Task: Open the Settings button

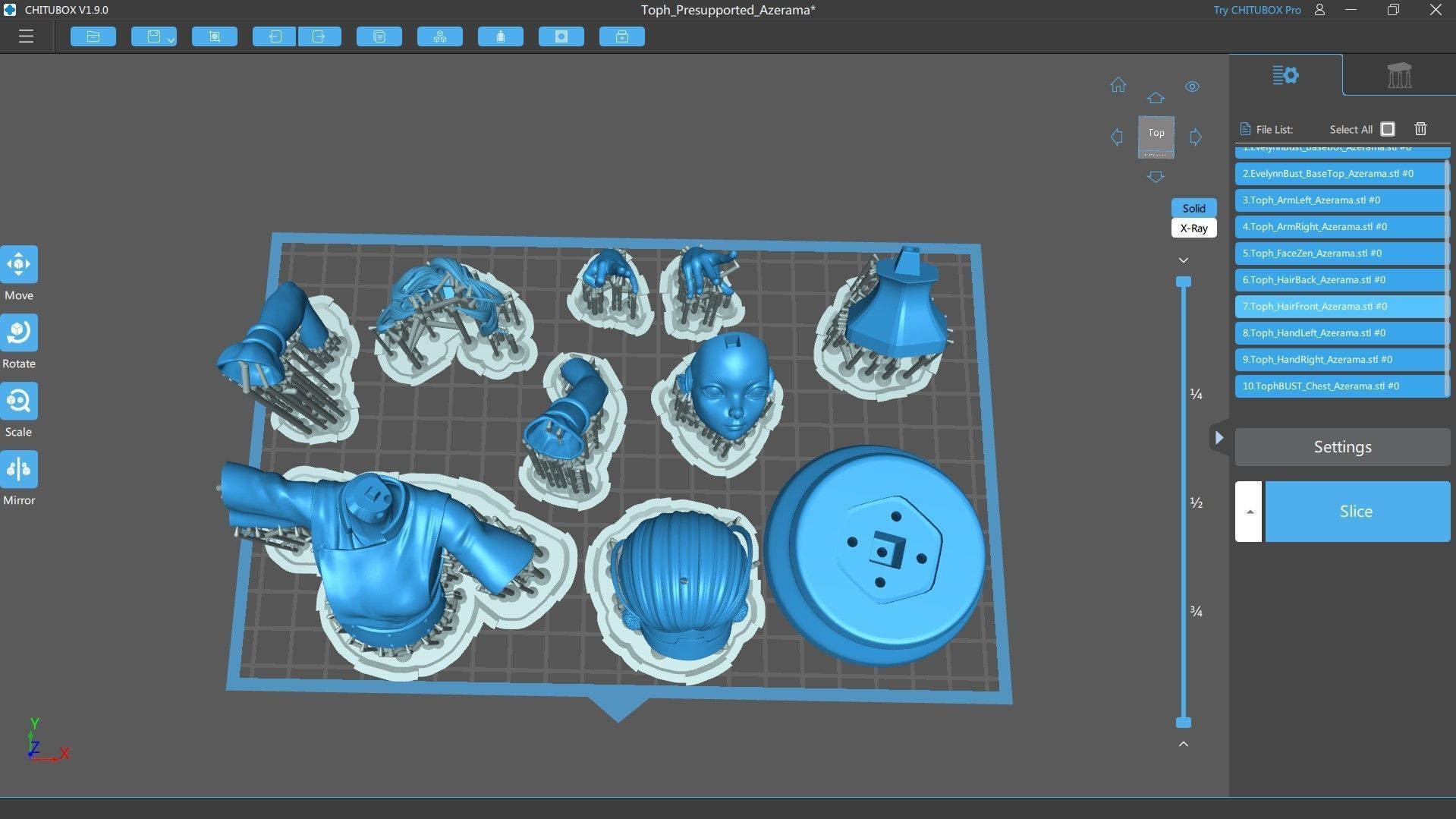Action: pyautogui.click(x=1341, y=447)
